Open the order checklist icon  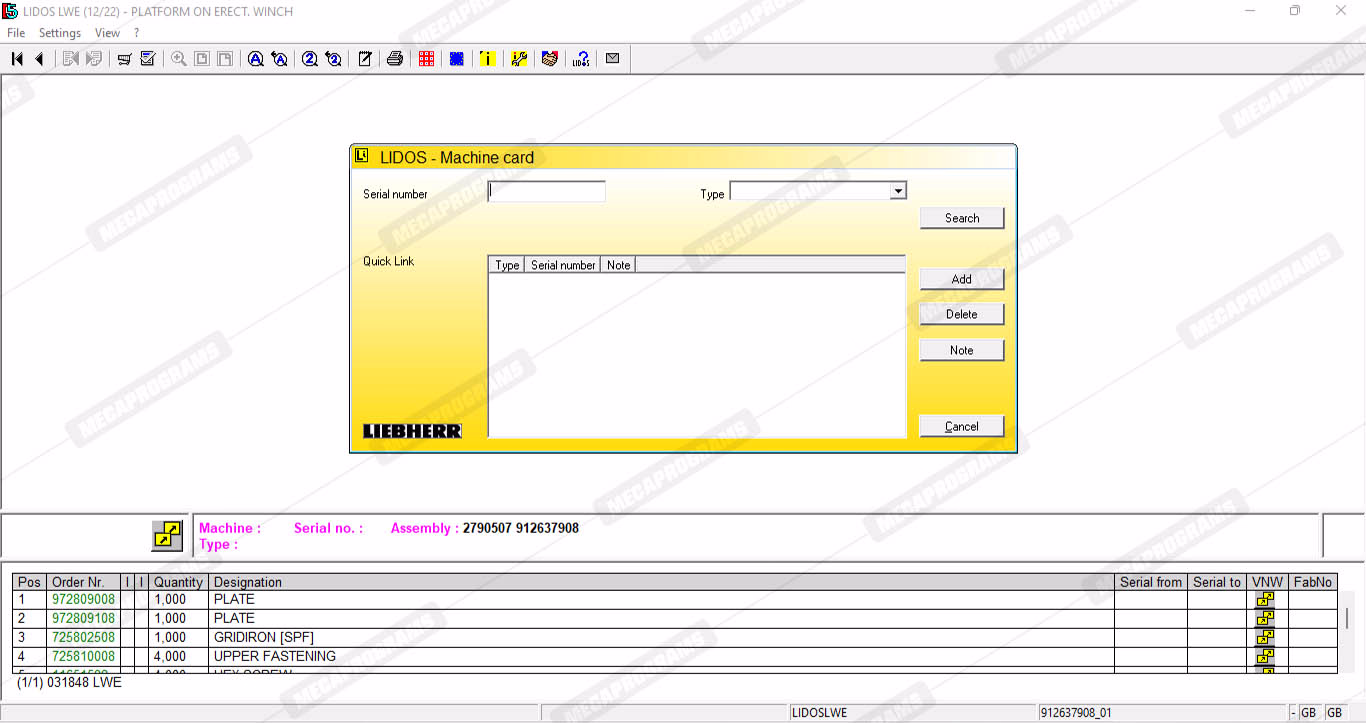click(148, 59)
